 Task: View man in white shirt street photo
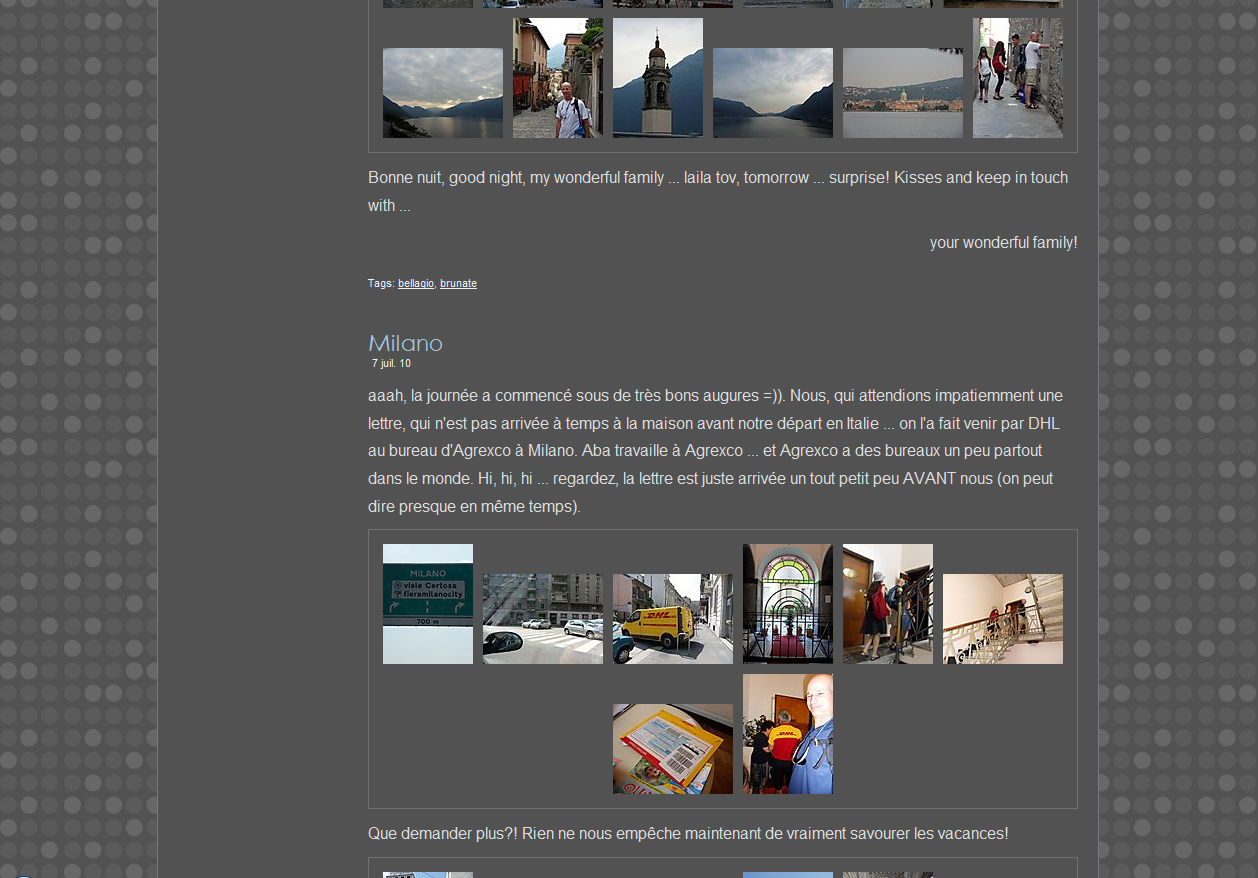tap(557, 78)
